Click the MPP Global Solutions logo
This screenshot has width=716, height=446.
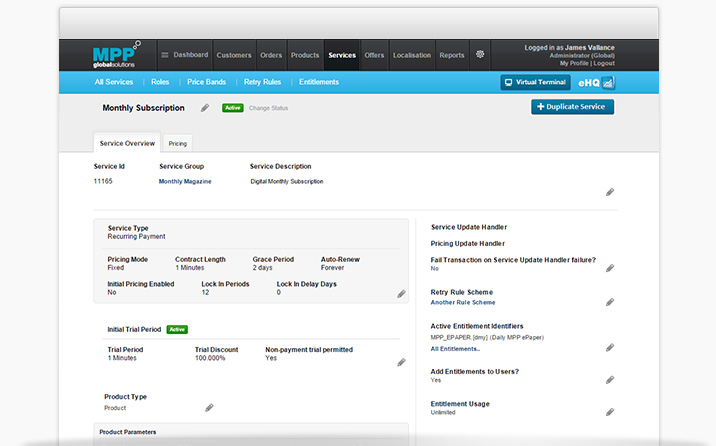pos(117,54)
